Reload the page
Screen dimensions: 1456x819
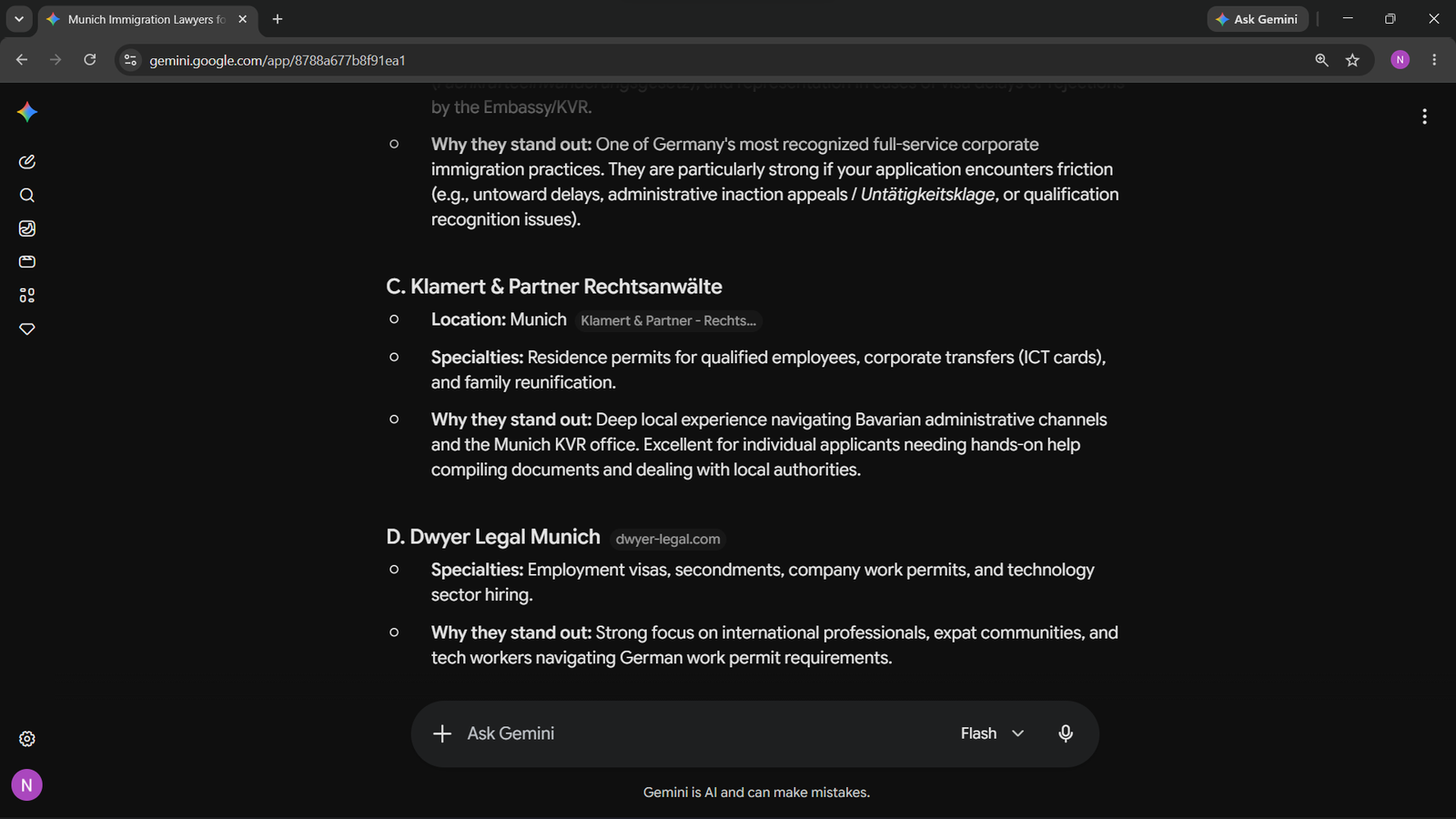[x=89, y=60]
